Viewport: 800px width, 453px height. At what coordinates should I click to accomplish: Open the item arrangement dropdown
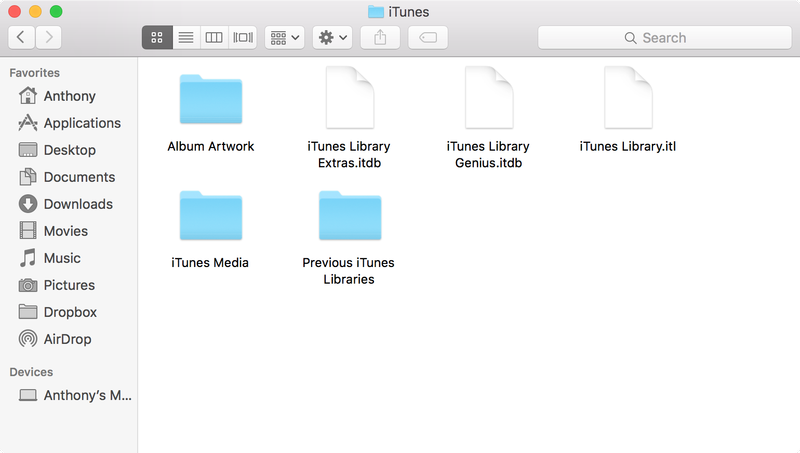285,37
